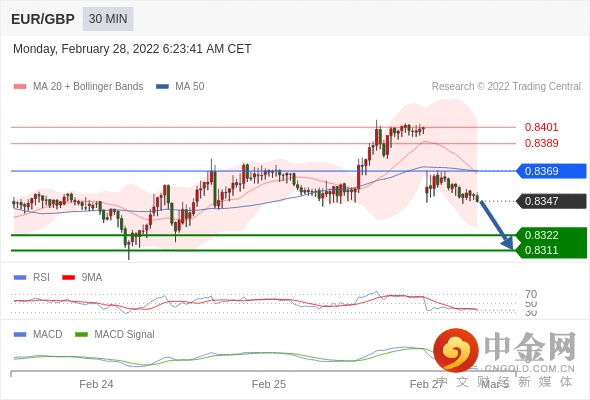Viewport: 590px width, 400px height.
Task: Click the MA 50 blue legend swatch
Action: (x=162, y=87)
